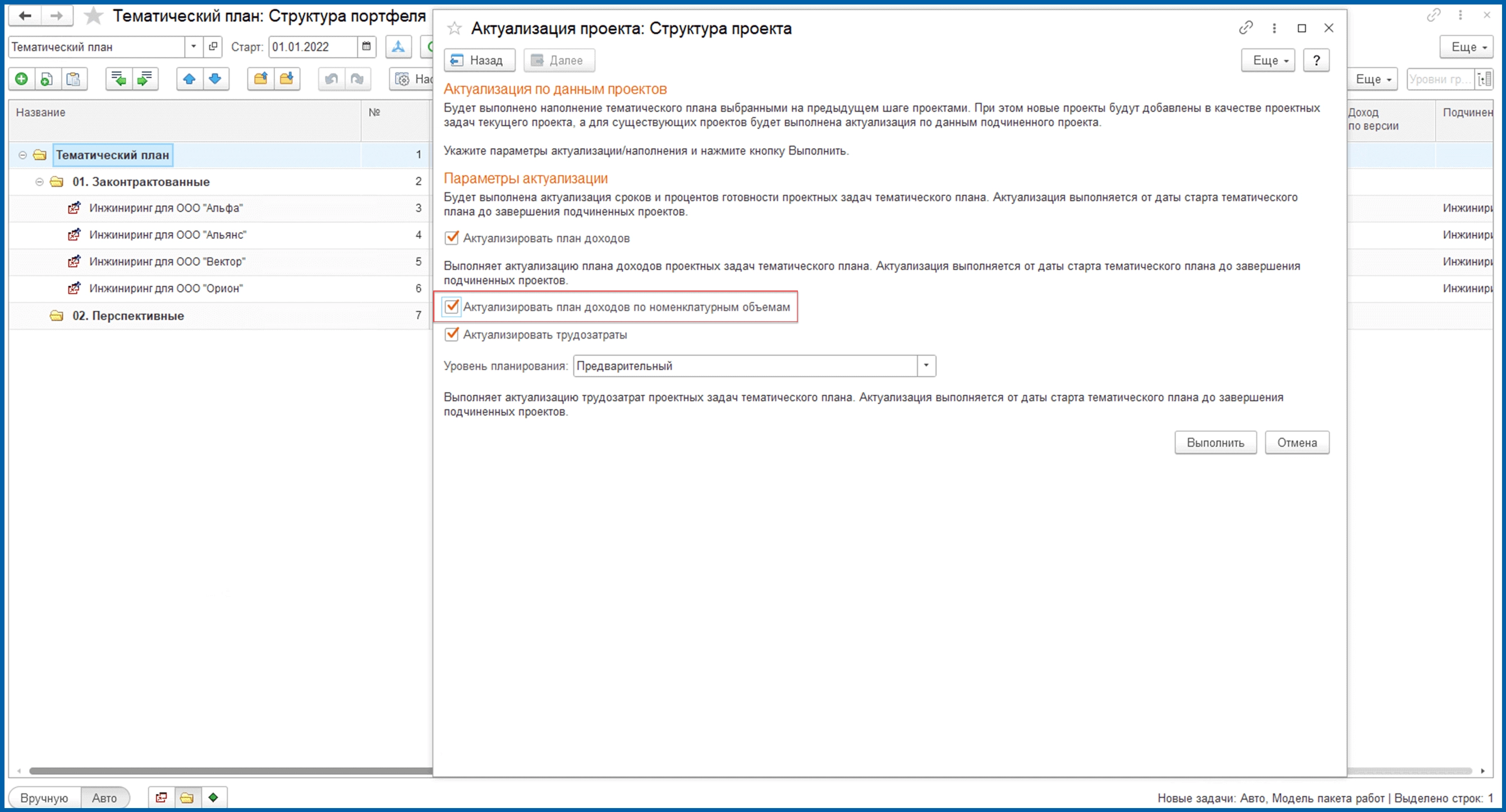1506x812 pixels.
Task: Click the green plus add task icon
Action: (x=22, y=79)
